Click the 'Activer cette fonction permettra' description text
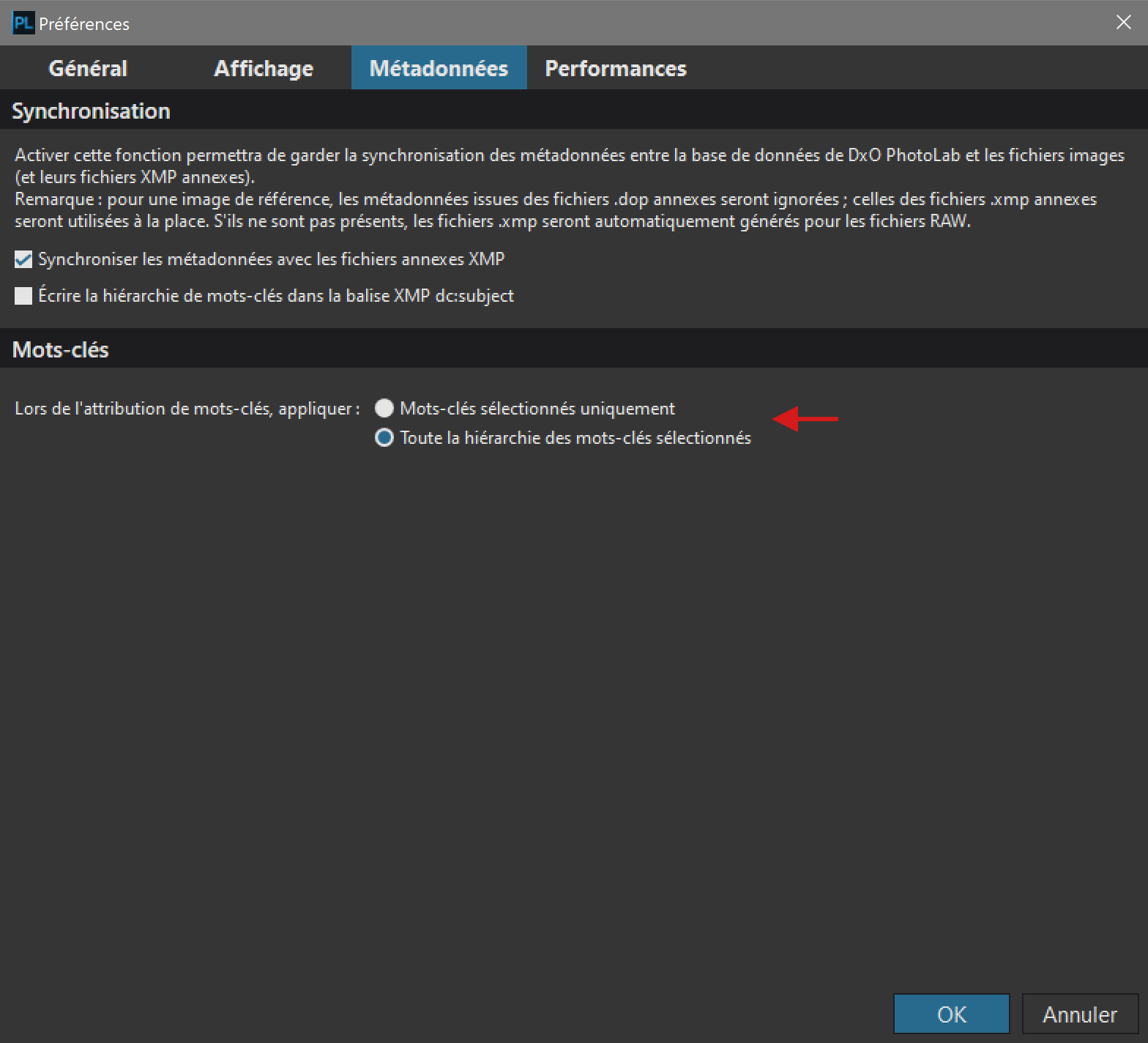1148x1043 pixels. (570, 188)
